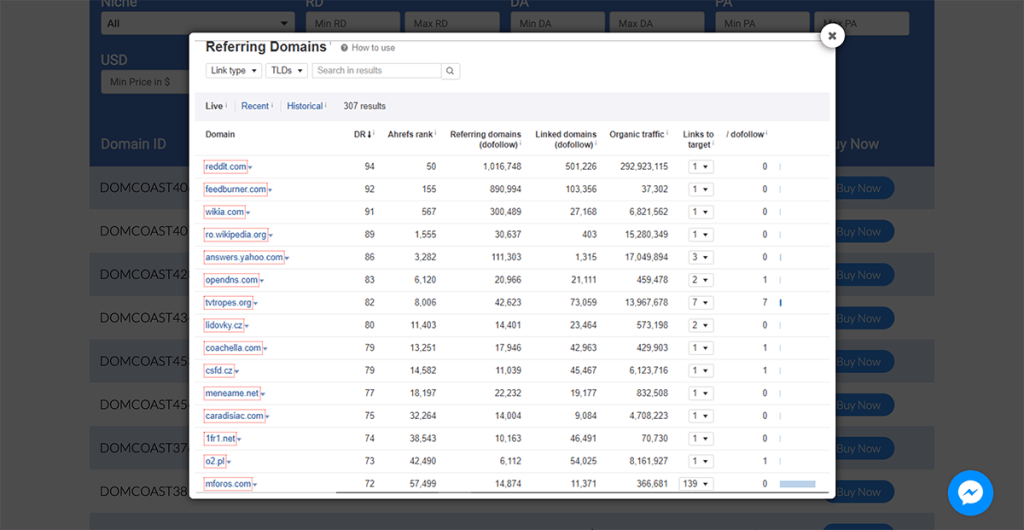The image size is (1024, 530).
Task: Click the dofollow bar for the mforos.com row
Action: [x=797, y=484]
